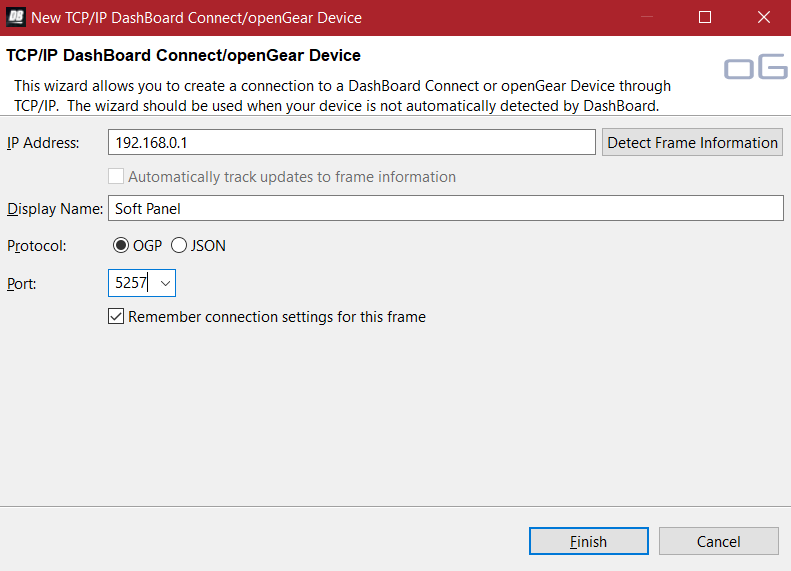
Task: Expand the Port dropdown arrow
Action: [166, 284]
